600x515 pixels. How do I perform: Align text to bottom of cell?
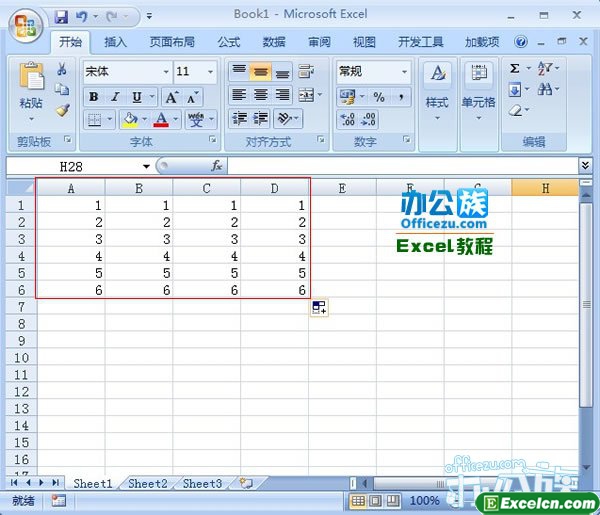(x=282, y=71)
